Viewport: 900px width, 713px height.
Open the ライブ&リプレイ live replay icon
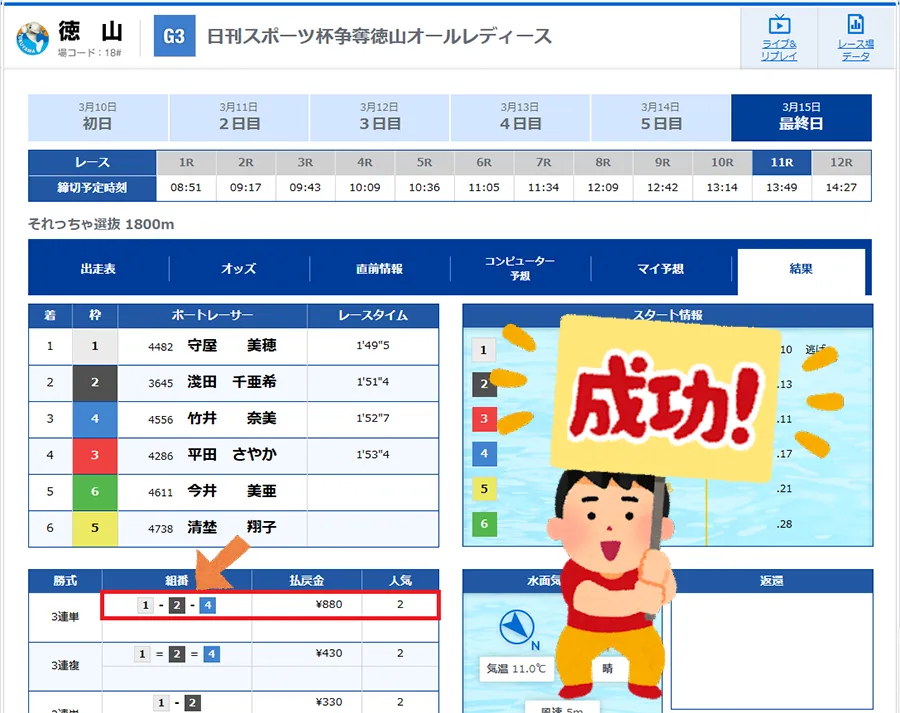tap(779, 37)
